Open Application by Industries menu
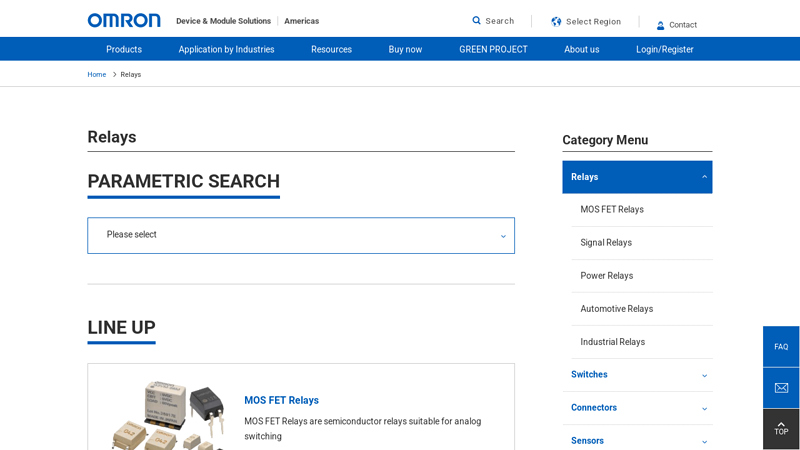 click(226, 49)
